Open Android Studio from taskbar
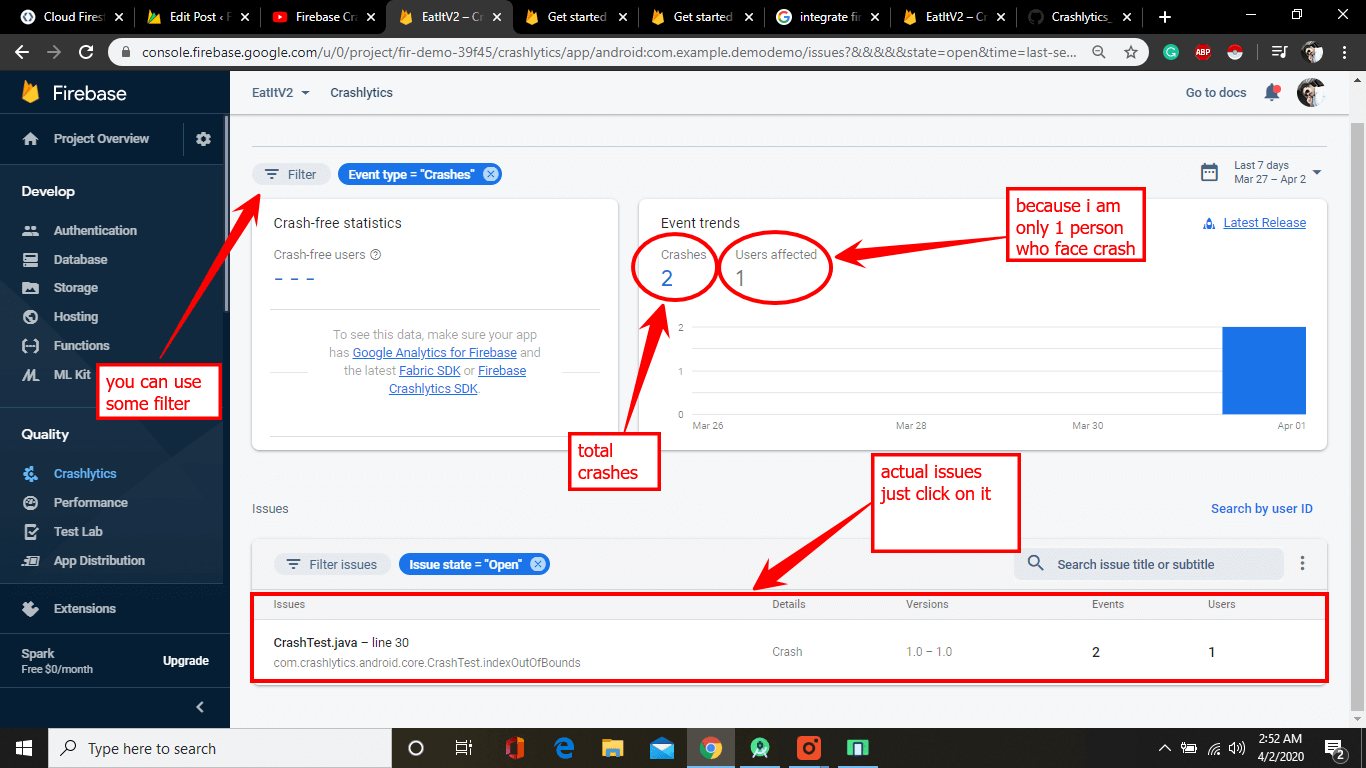The height and width of the screenshot is (768, 1366). 760,748
